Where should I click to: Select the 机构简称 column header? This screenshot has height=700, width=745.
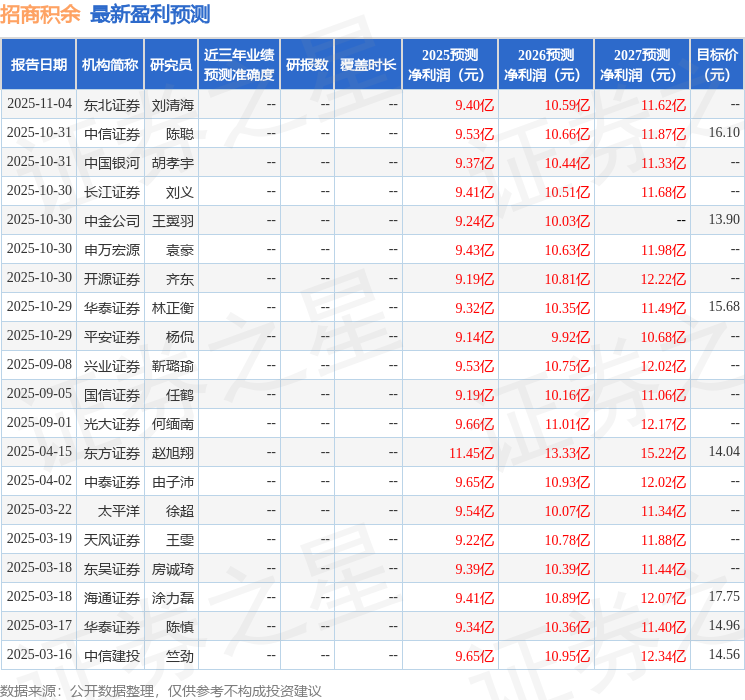[110, 65]
